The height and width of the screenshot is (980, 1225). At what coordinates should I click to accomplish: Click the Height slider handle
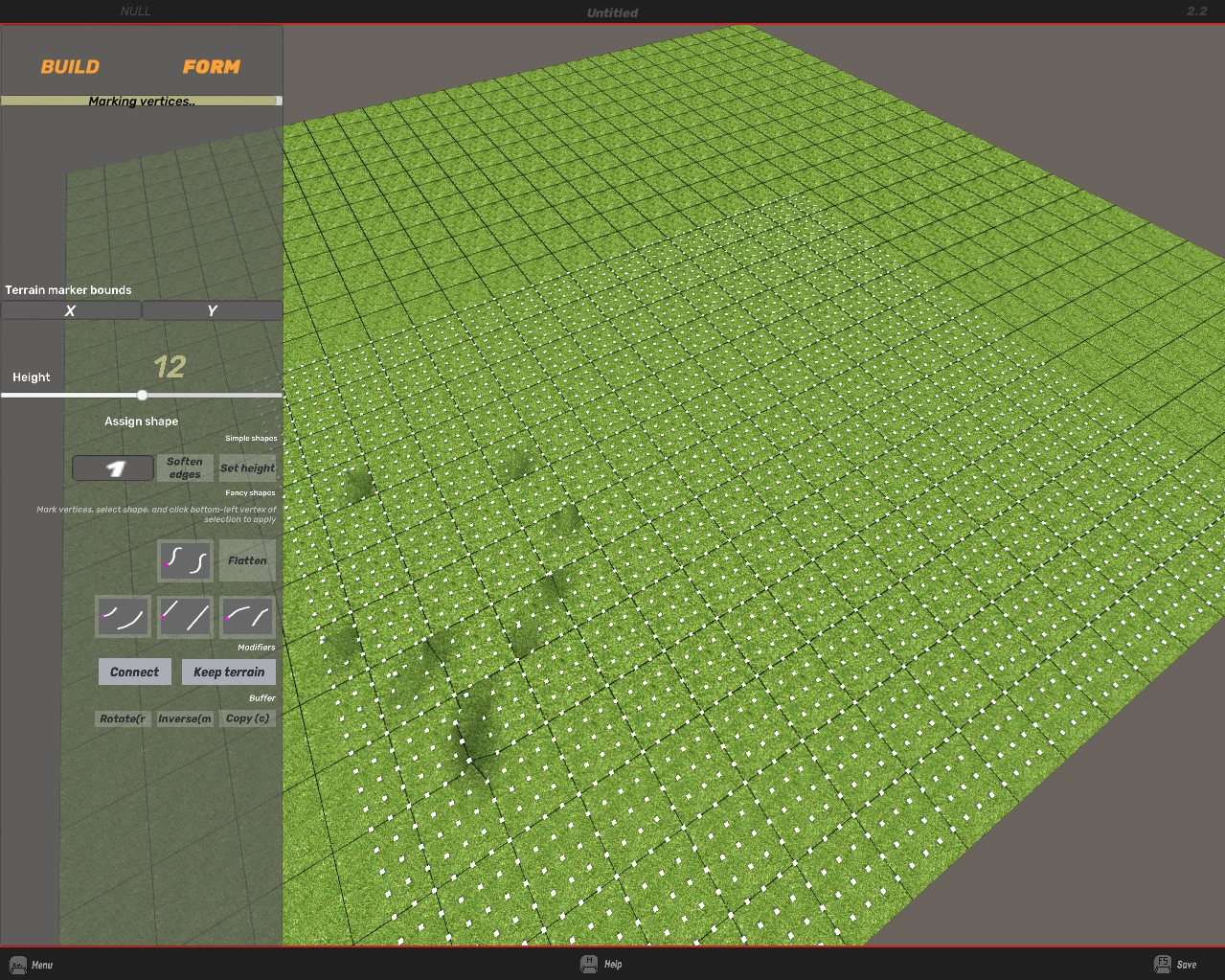143,395
